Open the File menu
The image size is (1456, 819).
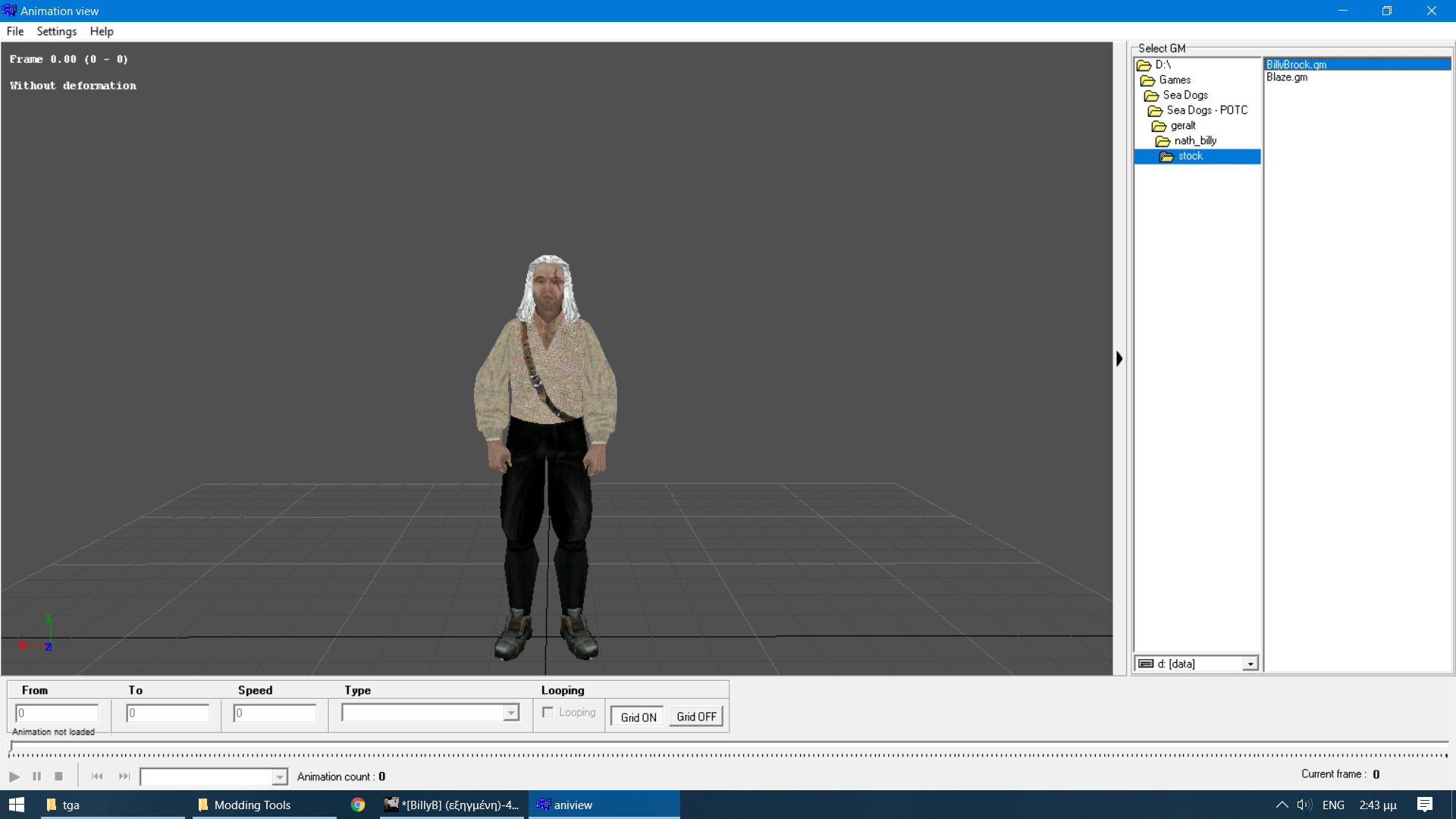click(15, 31)
